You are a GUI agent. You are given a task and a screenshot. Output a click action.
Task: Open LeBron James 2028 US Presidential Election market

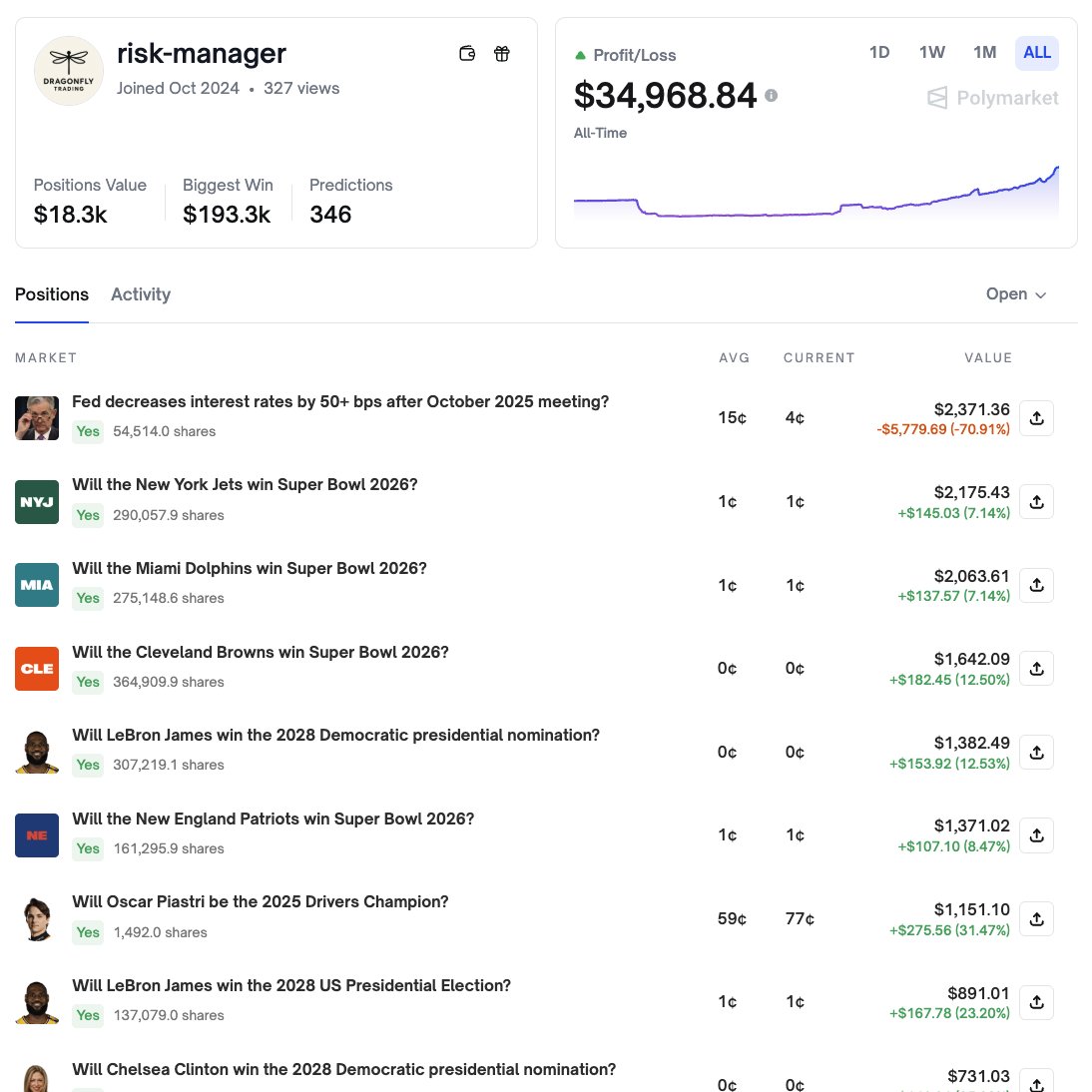coord(291,985)
